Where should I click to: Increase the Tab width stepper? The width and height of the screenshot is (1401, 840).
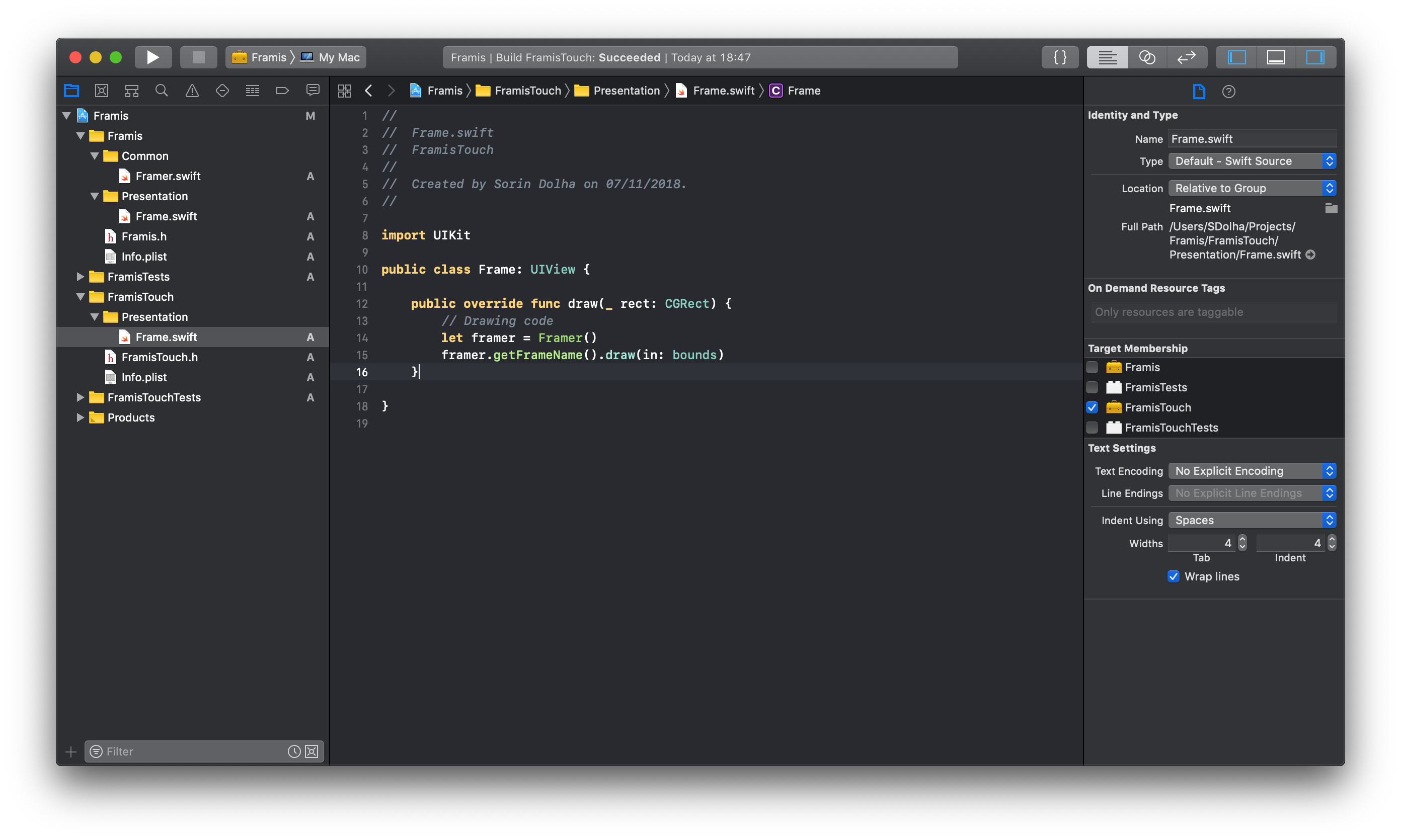1241,539
